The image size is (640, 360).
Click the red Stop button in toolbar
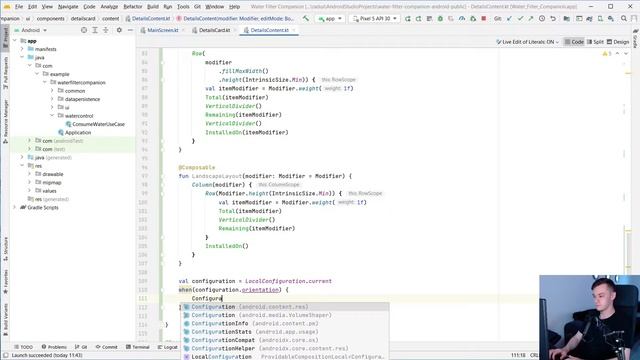click(484, 18)
